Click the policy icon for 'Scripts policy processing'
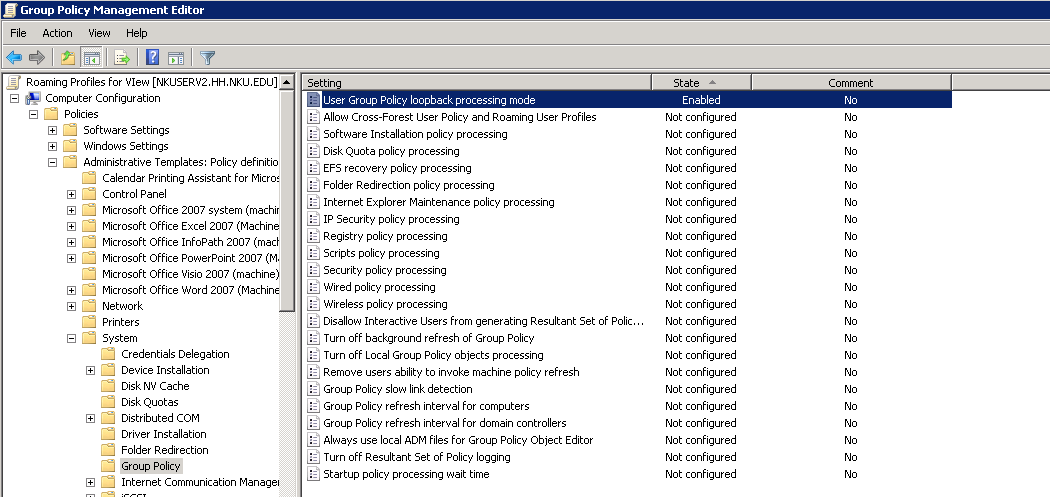 [x=313, y=253]
